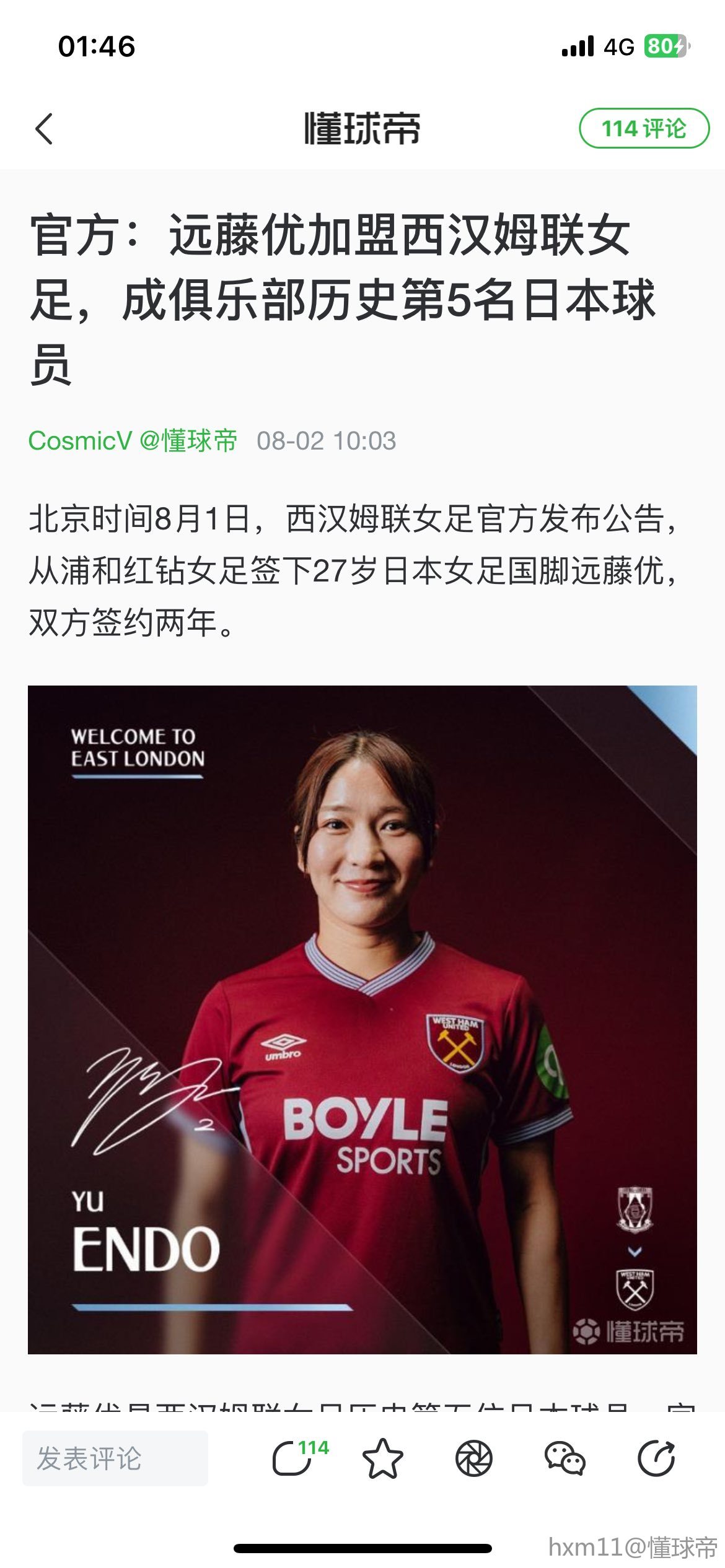Viewport: 725px width, 1568px height.
Task: Open the Yu Endo announcement image
Action: click(362, 1019)
